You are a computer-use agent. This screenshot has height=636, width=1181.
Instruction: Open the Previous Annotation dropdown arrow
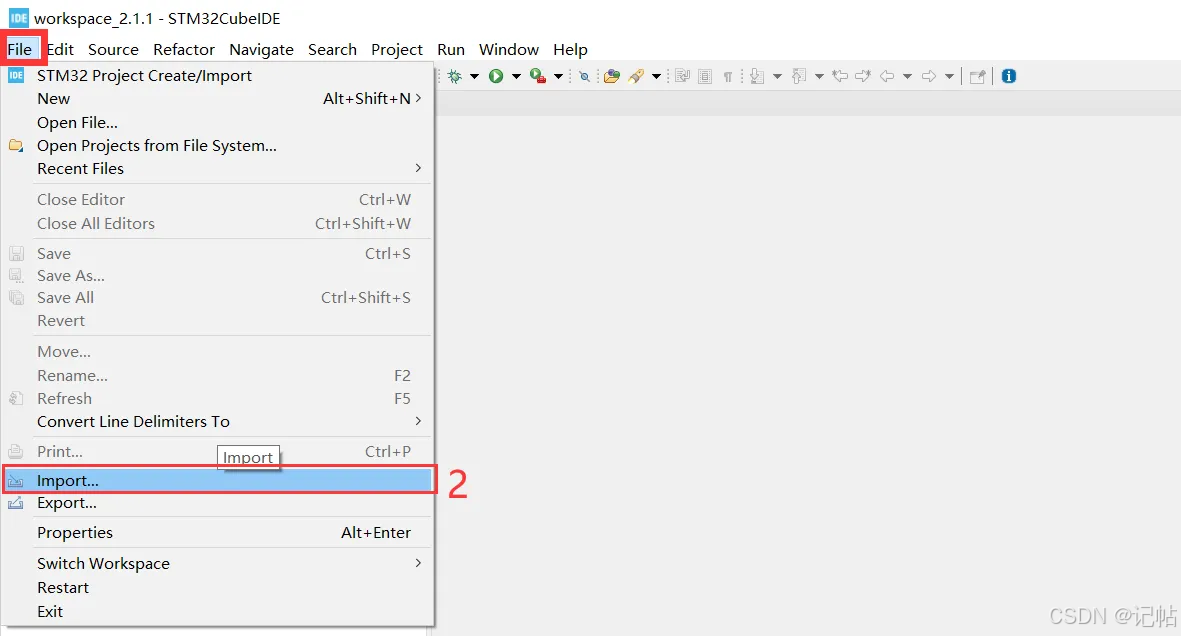(819, 76)
